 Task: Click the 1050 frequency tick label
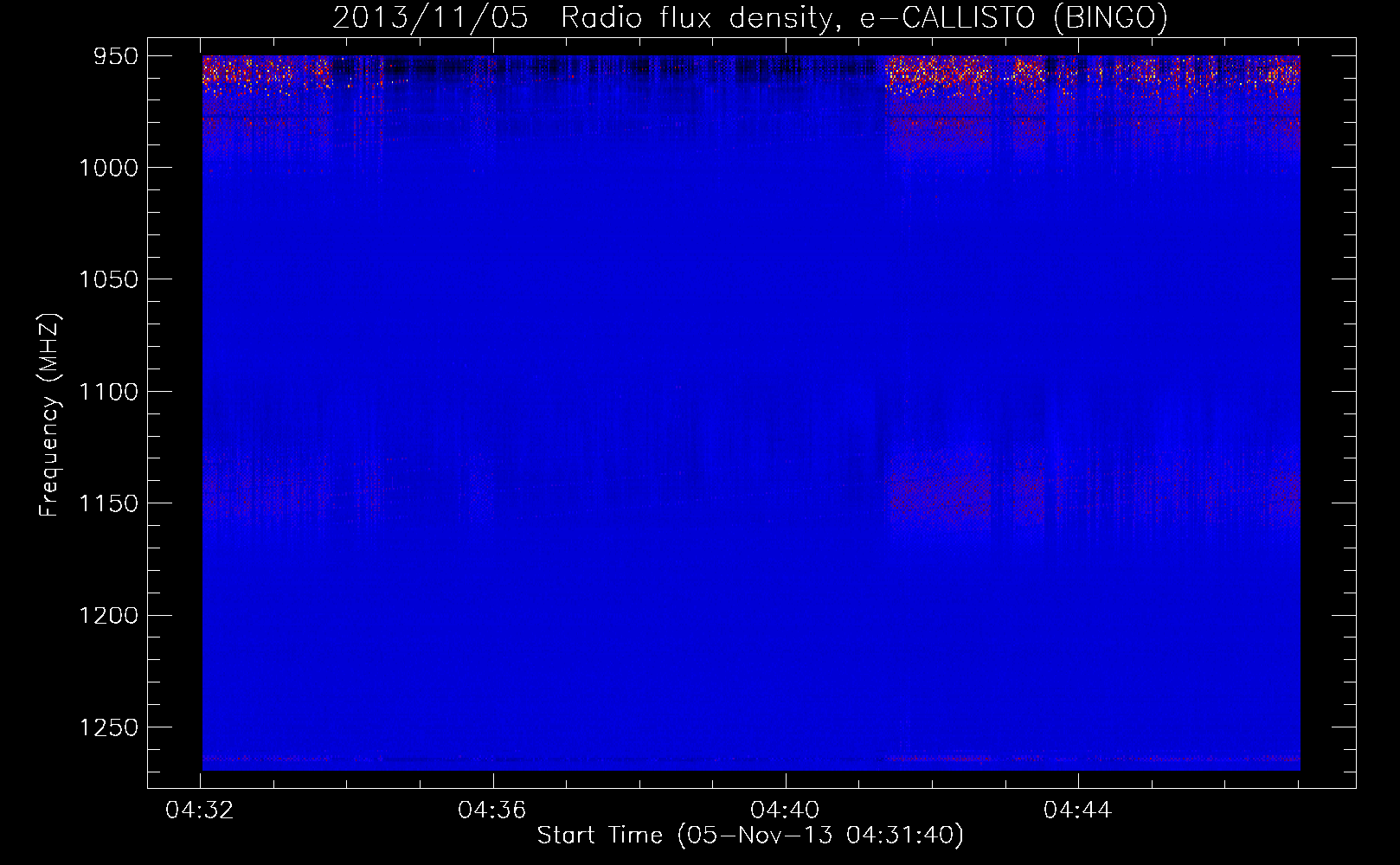109,279
